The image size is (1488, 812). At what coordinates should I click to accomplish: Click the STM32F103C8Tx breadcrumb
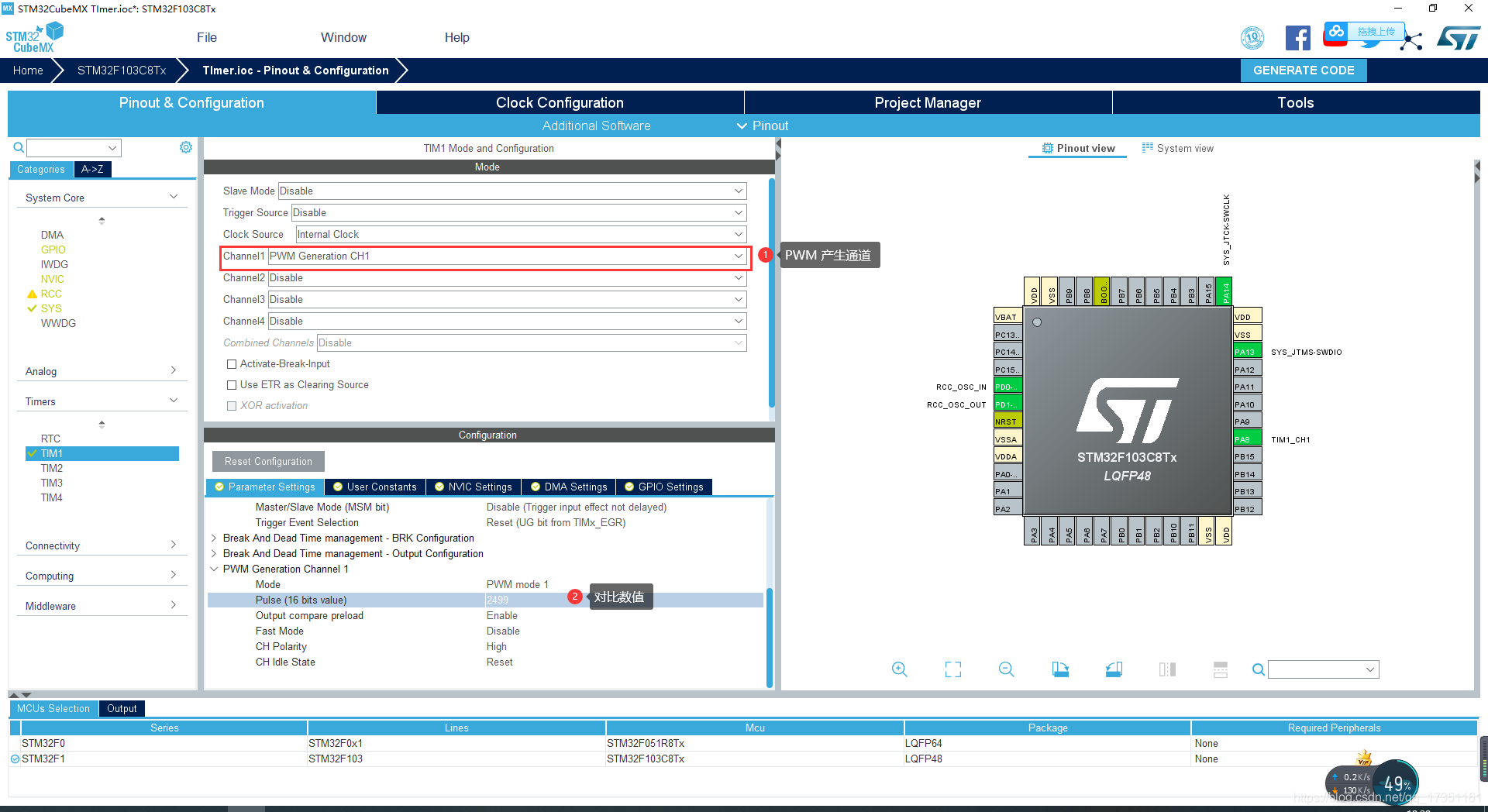click(x=122, y=71)
